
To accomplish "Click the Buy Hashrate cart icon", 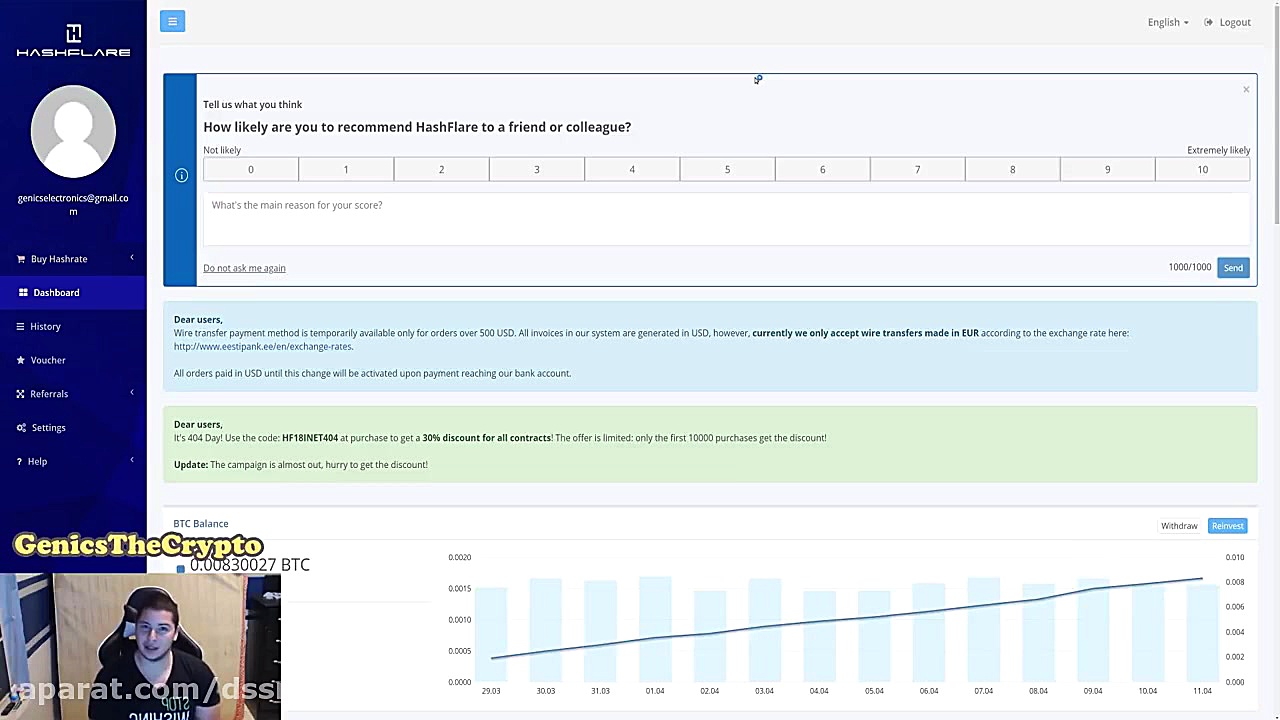I will 21,259.
